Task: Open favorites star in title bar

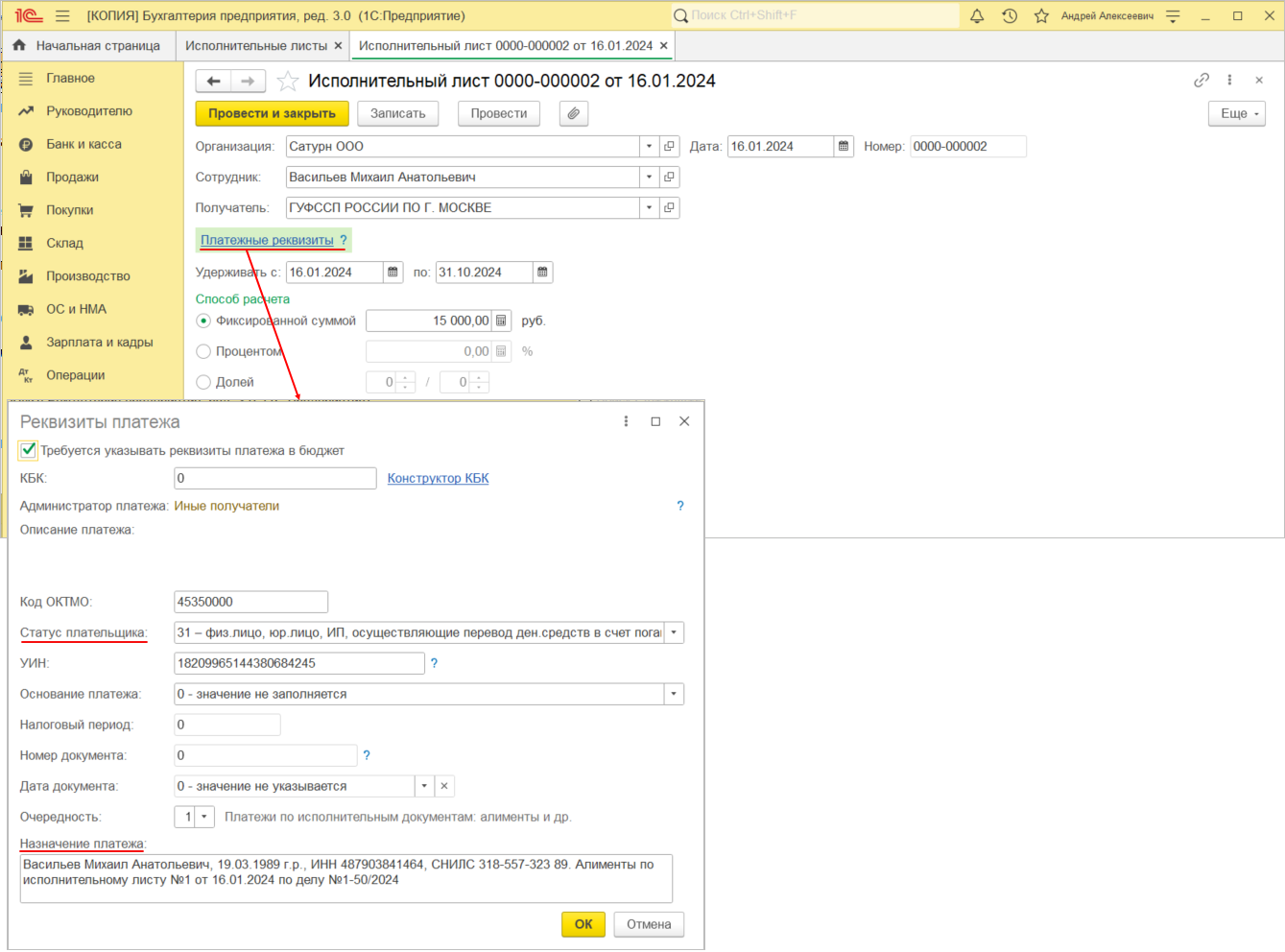Action: (x=1041, y=16)
